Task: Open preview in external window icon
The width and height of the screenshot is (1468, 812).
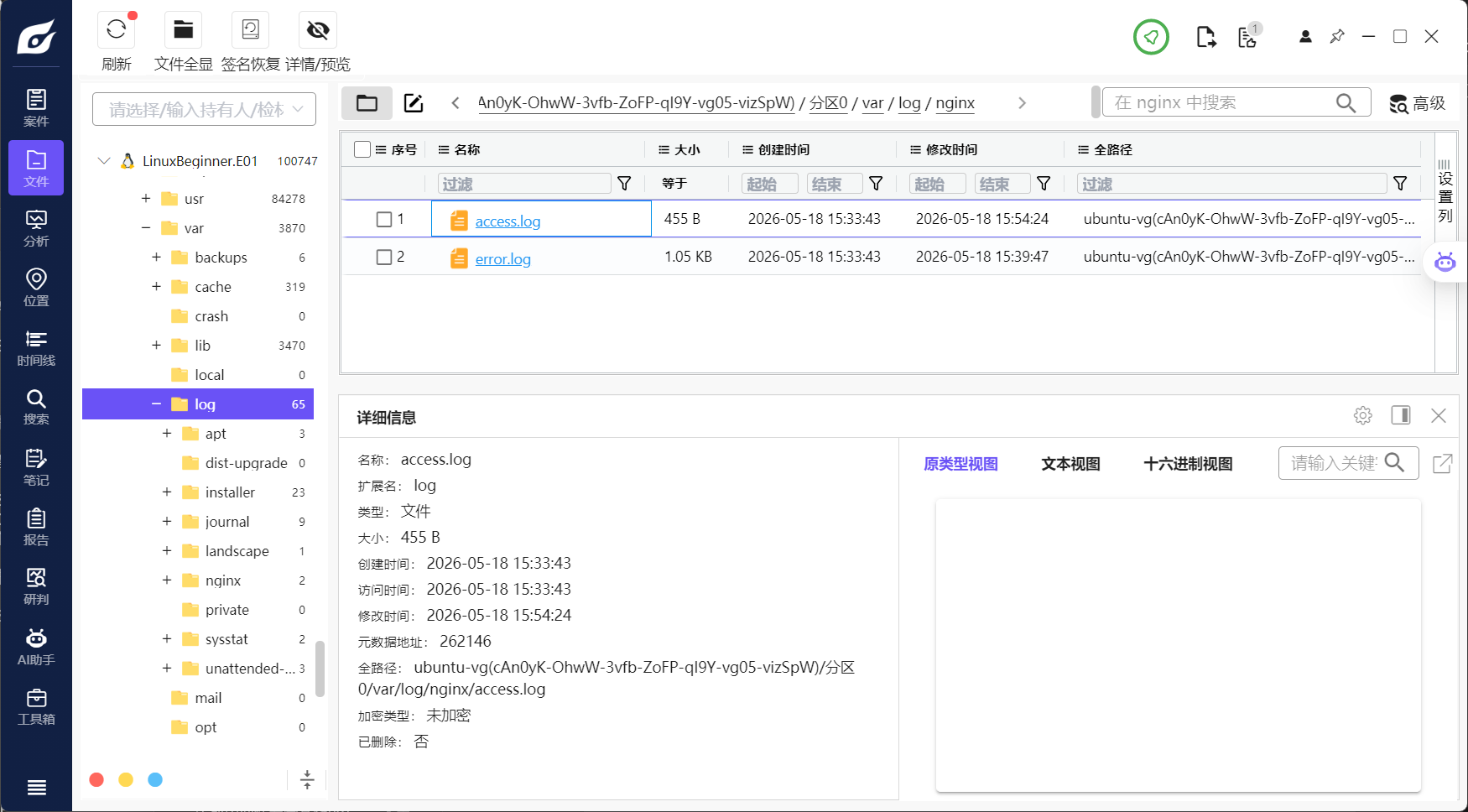Action: coord(1443,463)
